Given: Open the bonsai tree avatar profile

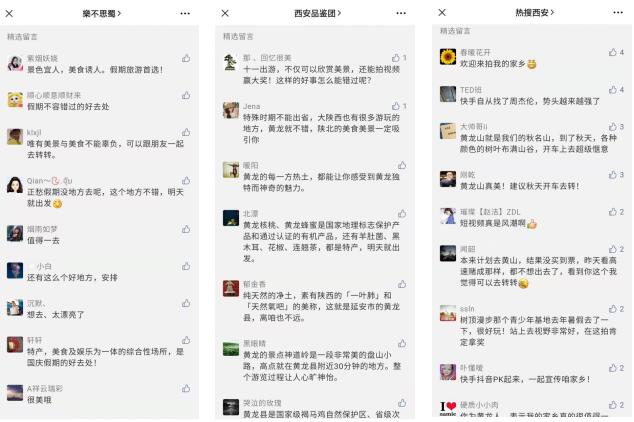Looking at the screenshot, I should tap(231, 62).
